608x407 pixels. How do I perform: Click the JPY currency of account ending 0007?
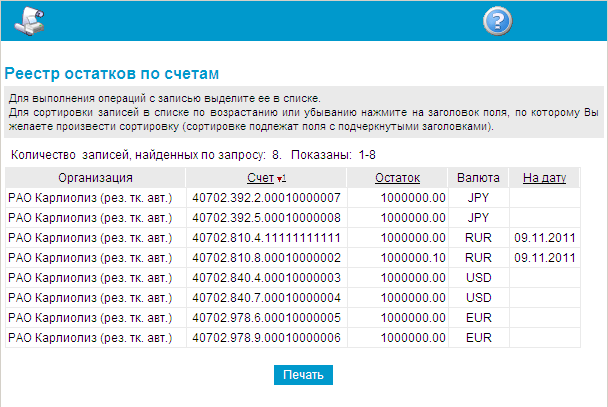[x=478, y=198]
